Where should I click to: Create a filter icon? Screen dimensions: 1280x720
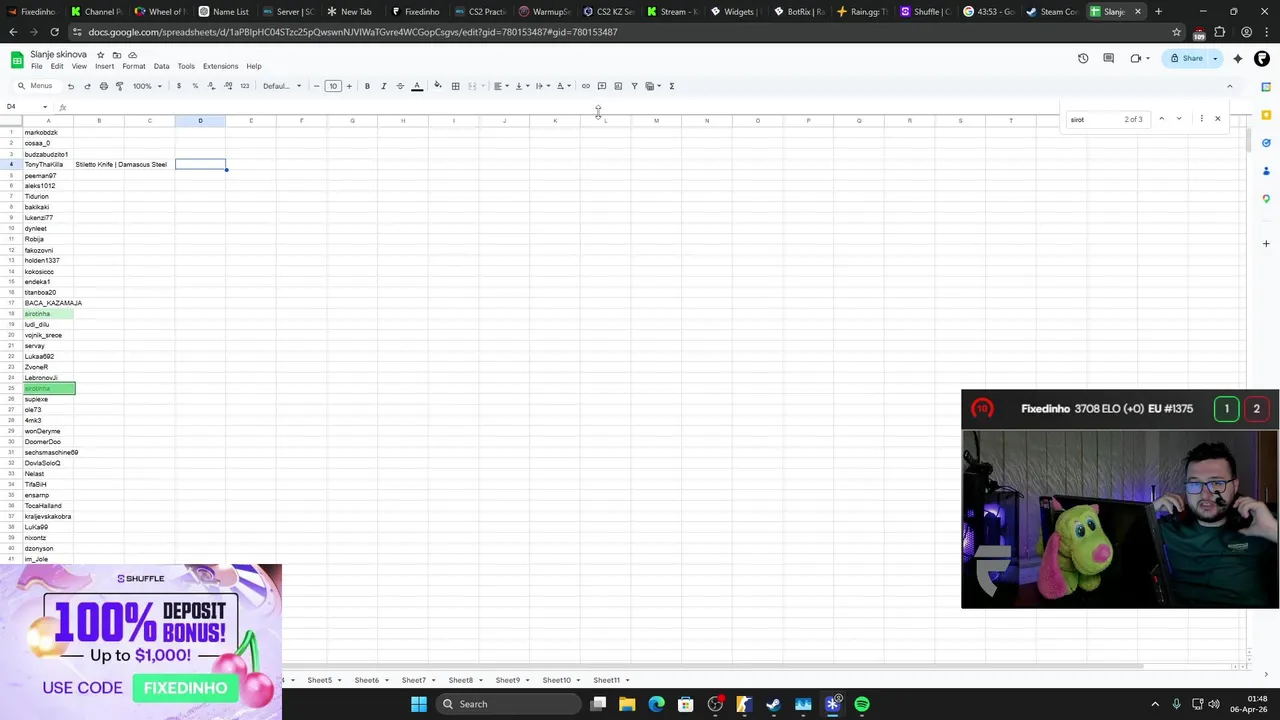click(634, 86)
